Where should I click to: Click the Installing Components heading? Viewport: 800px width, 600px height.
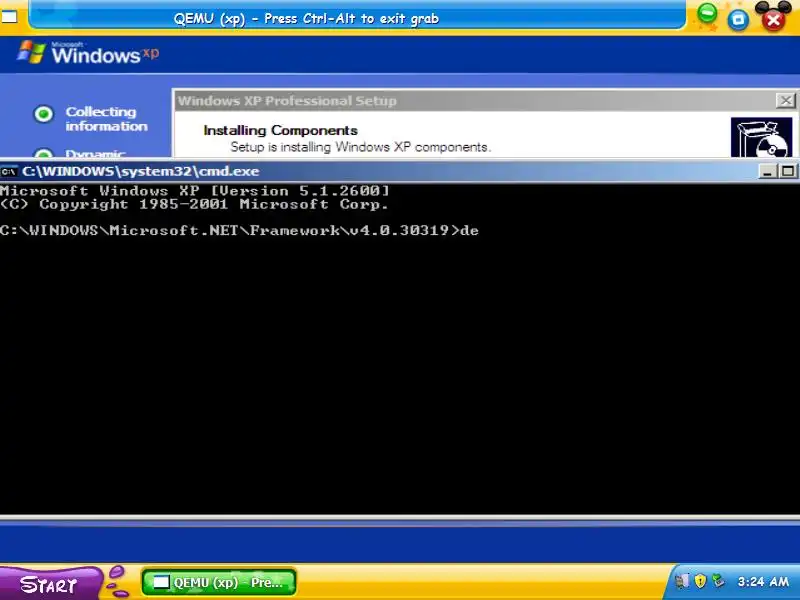click(280, 131)
